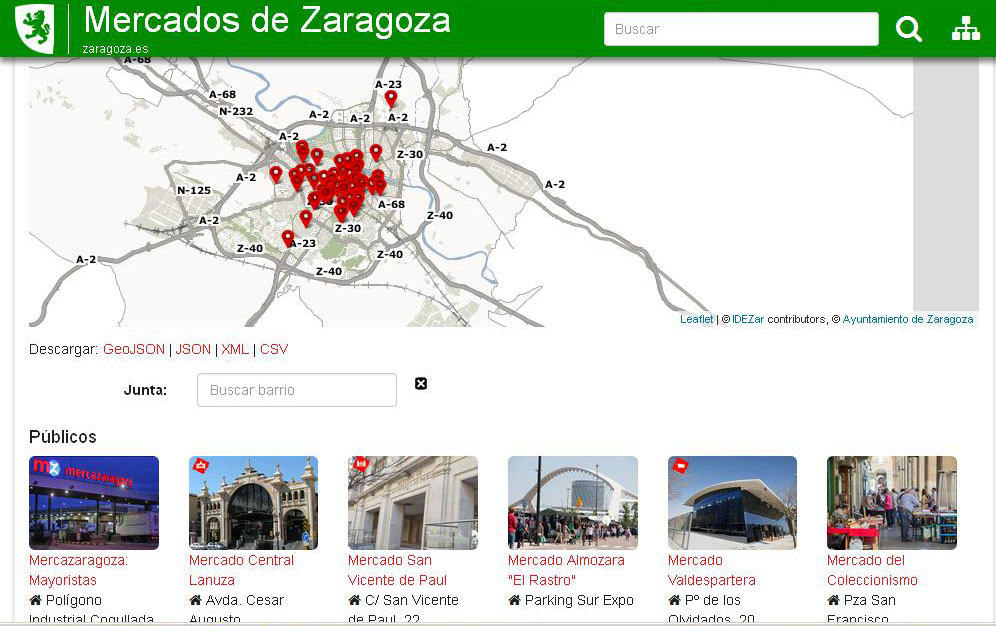
Task: Download the XML file
Action: (x=235, y=349)
